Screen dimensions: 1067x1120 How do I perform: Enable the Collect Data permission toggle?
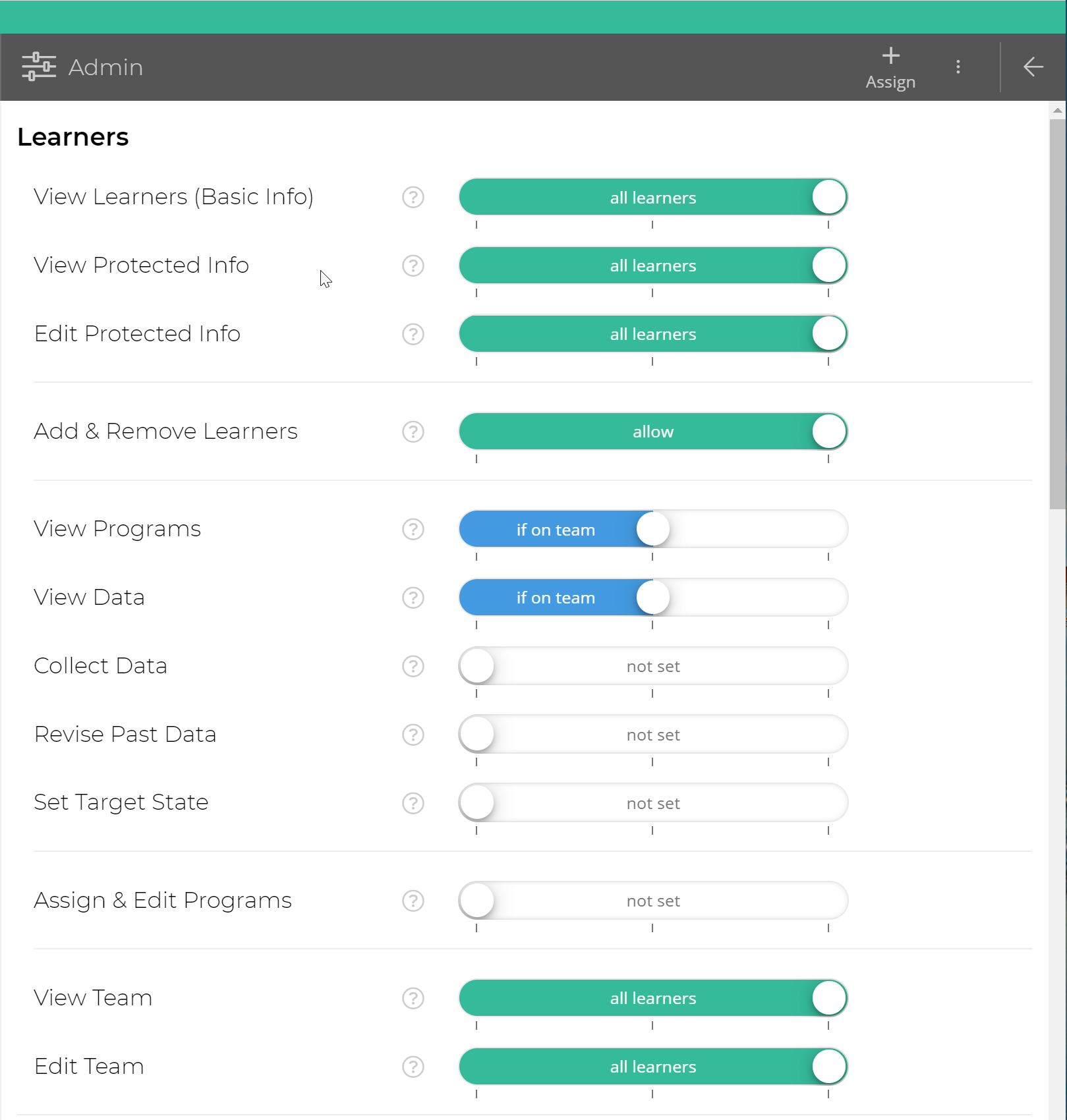click(476, 666)
